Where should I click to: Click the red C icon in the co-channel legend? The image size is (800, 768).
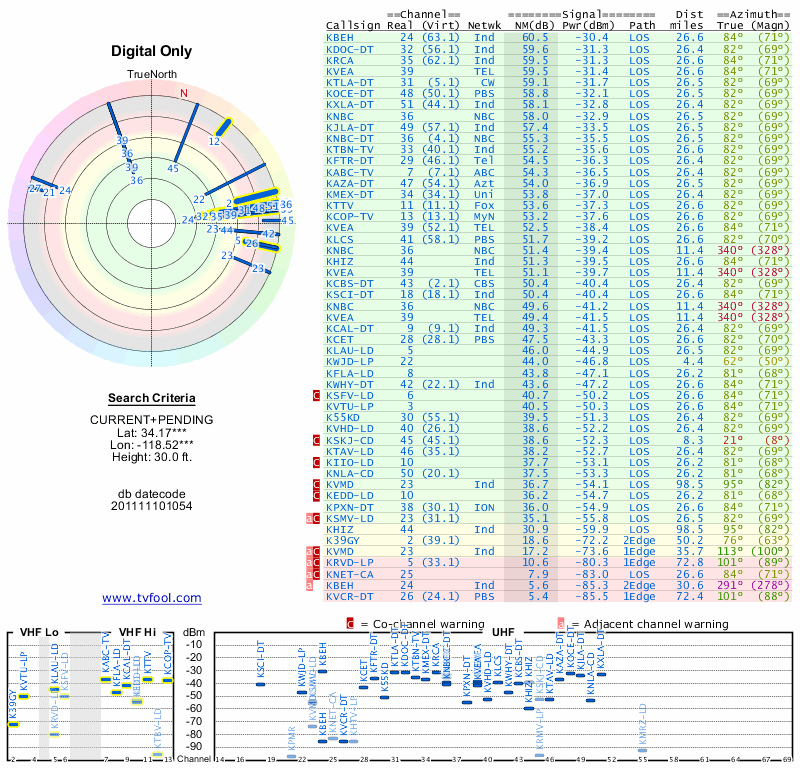pyautogui.click(x=350, y=624)
